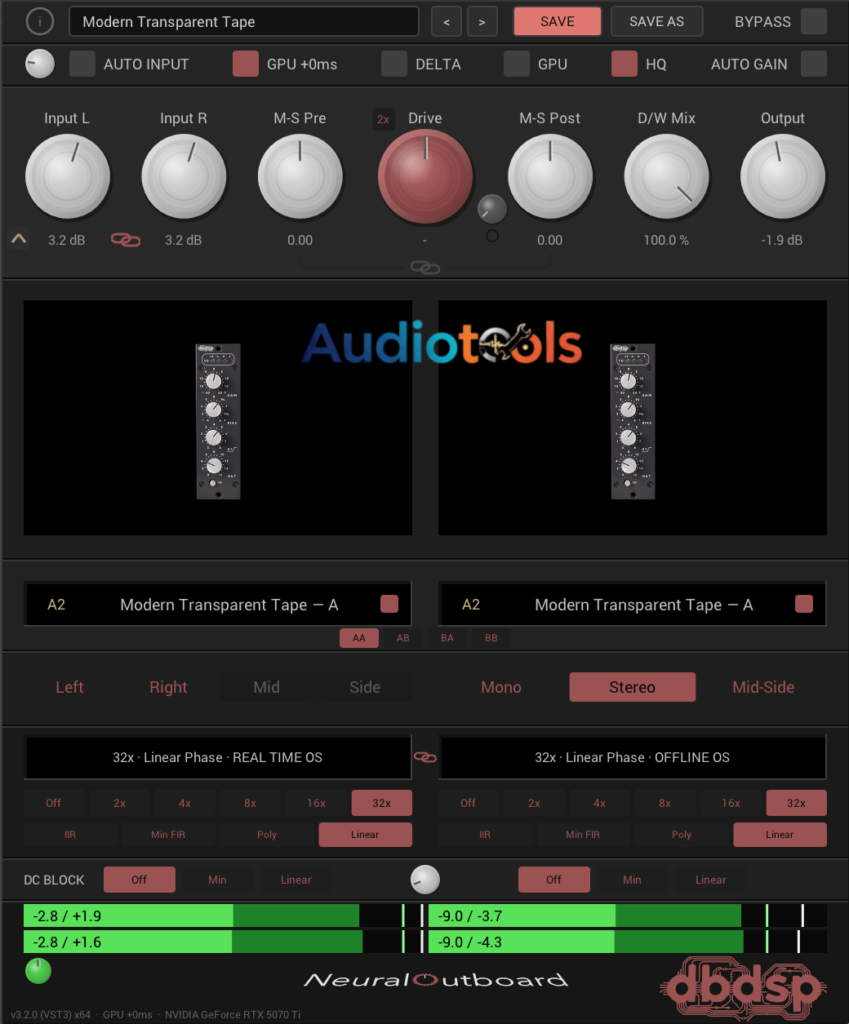Choose offline Poly filter

point(681,834)
